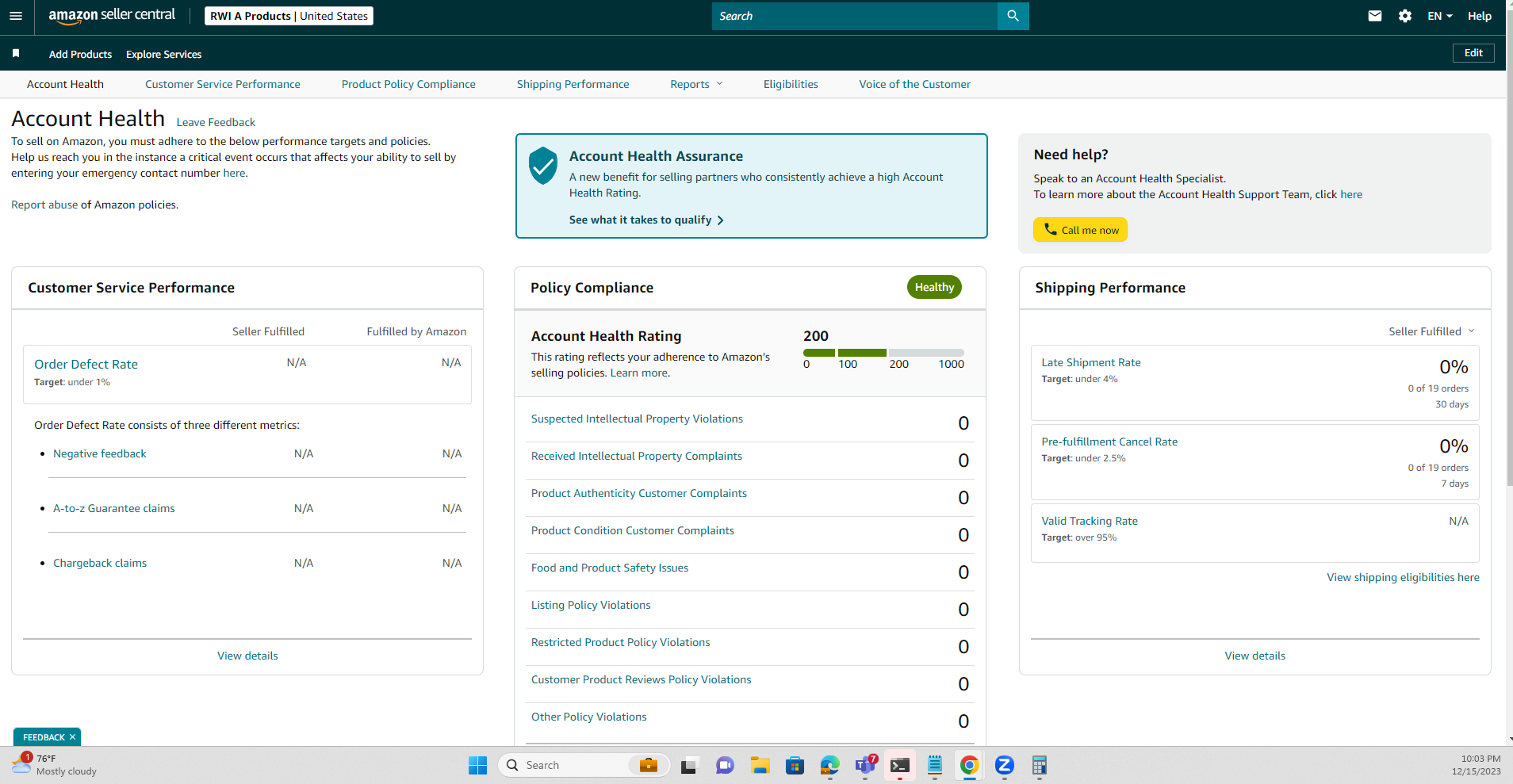Click the Amazon Seller Central logo
This screenshot has width=1513, height=784.
click(112, 16)
